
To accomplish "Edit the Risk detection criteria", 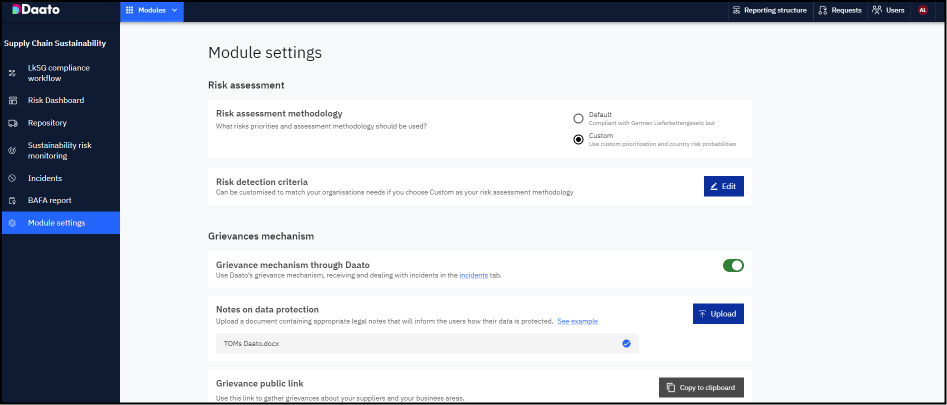I will point(723,186).
